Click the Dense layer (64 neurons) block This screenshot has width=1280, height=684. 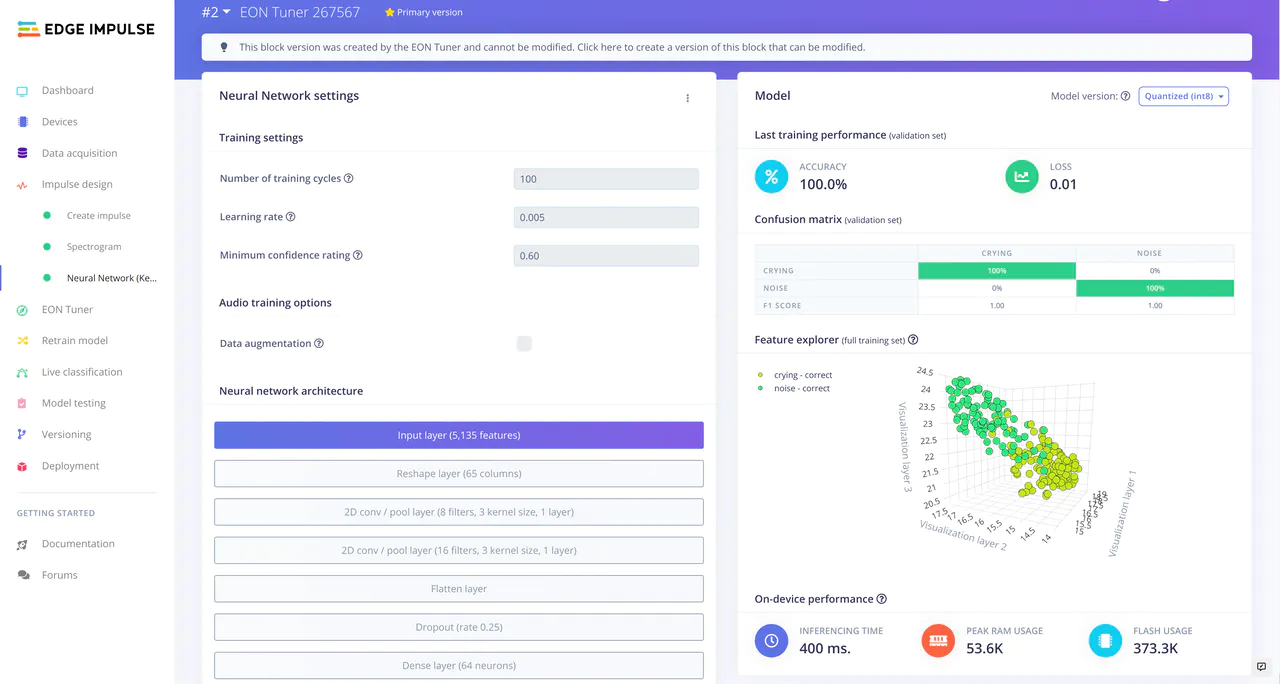pyautogui.click(x=459, y=665)
